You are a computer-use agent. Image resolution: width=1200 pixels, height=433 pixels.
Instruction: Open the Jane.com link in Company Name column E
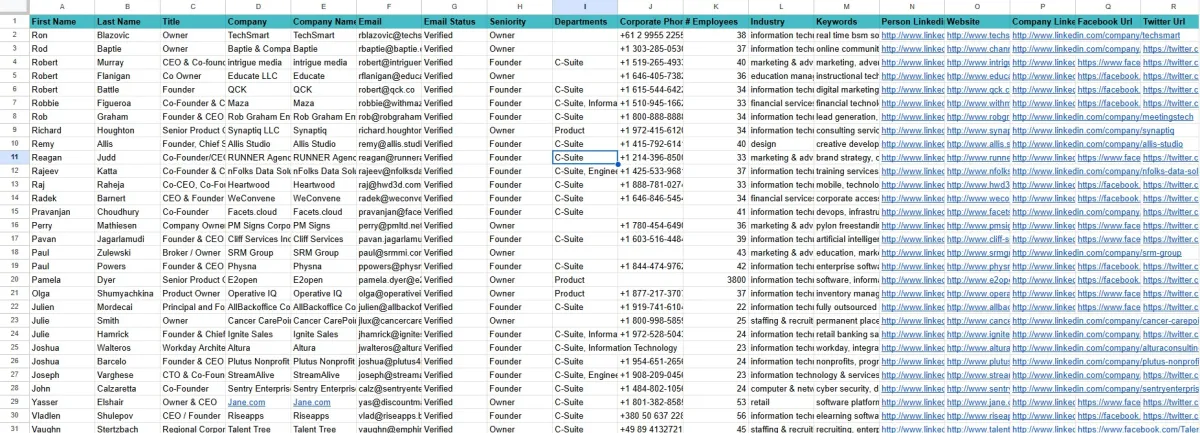click(x=312, y=402)
